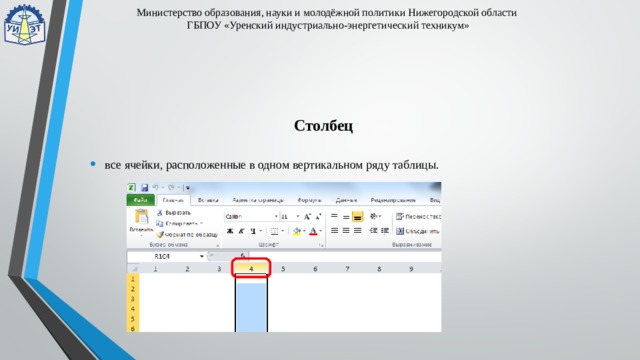The width and height of the screenshot is (640, 360).
Task: Toggle italic К formatting
Action: pos(241,231)
